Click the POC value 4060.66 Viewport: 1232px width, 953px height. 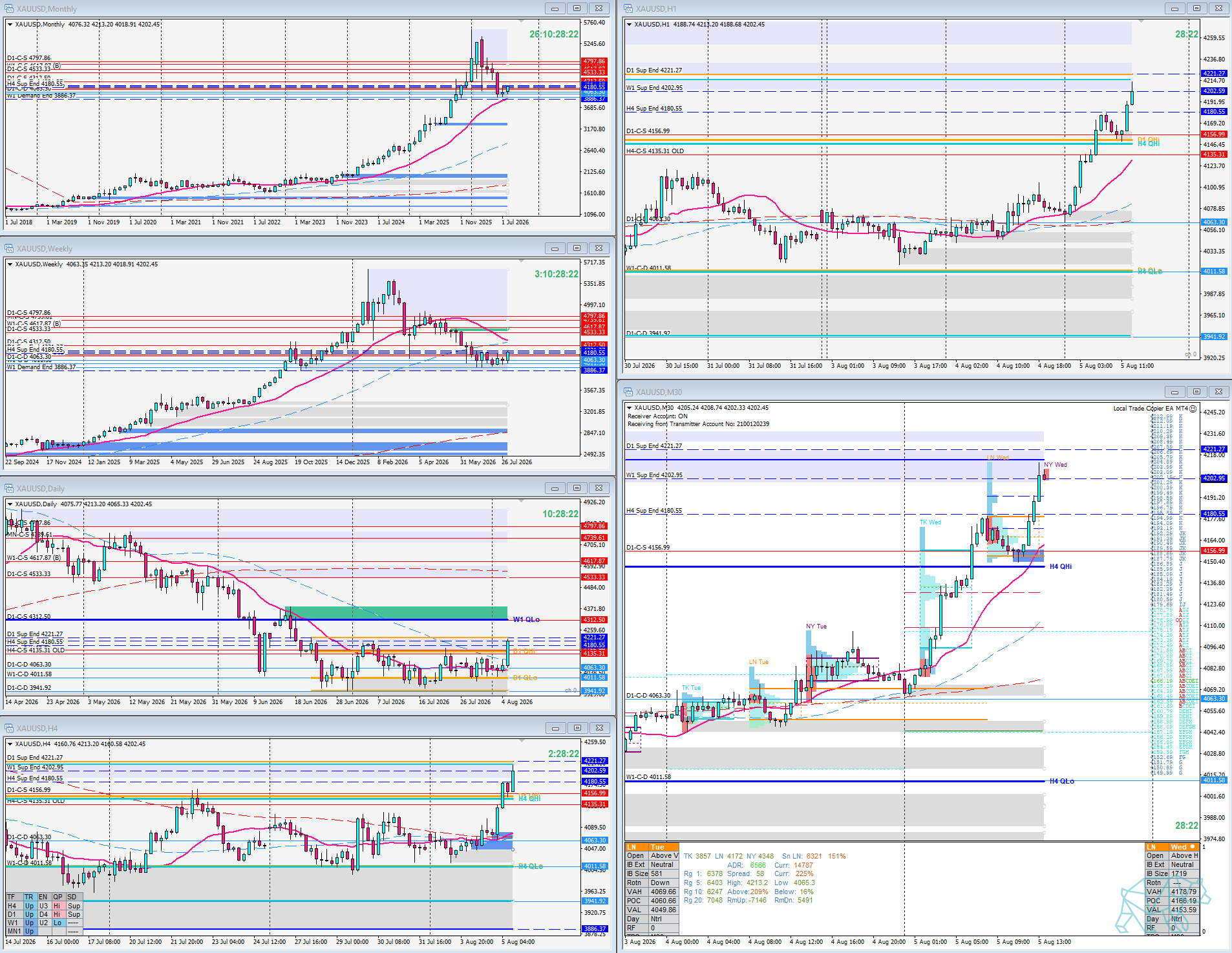[663, 901]
